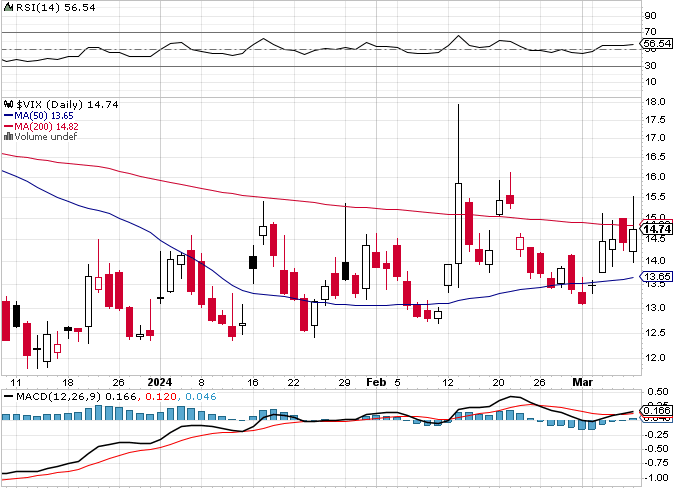
Task: Click the Volume undef legend text
Action: [x=46, y=137]
